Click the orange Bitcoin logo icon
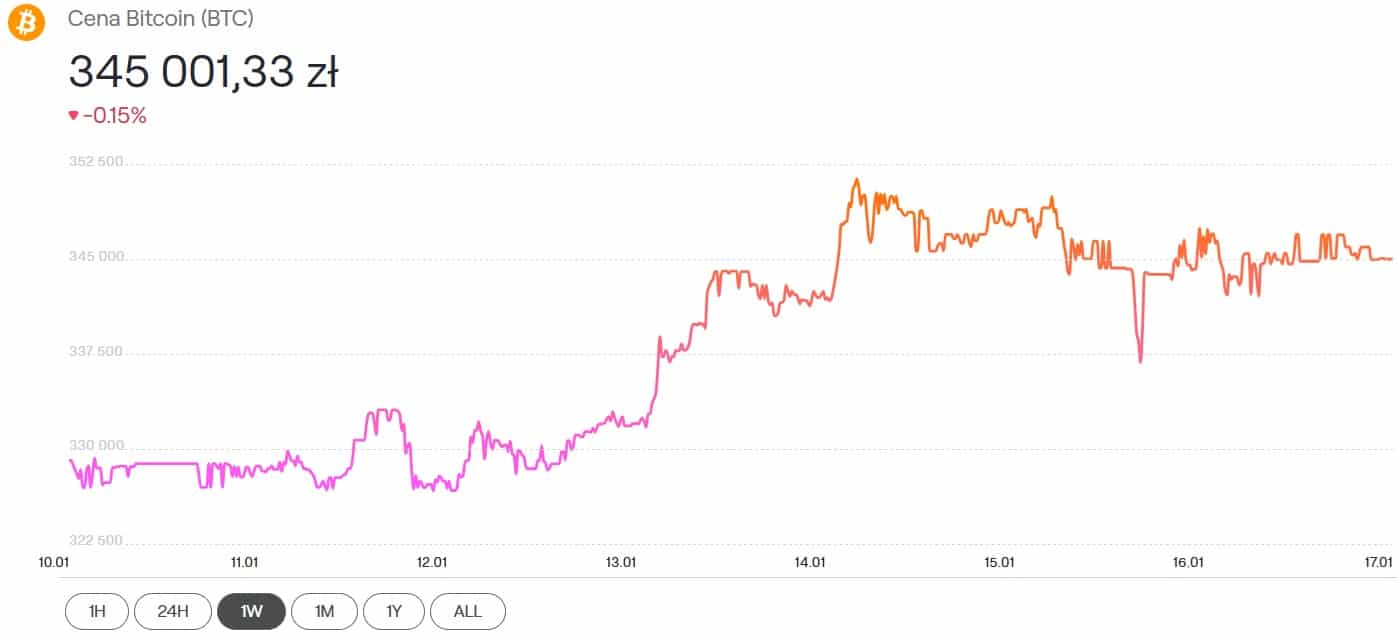 point(26,21)
